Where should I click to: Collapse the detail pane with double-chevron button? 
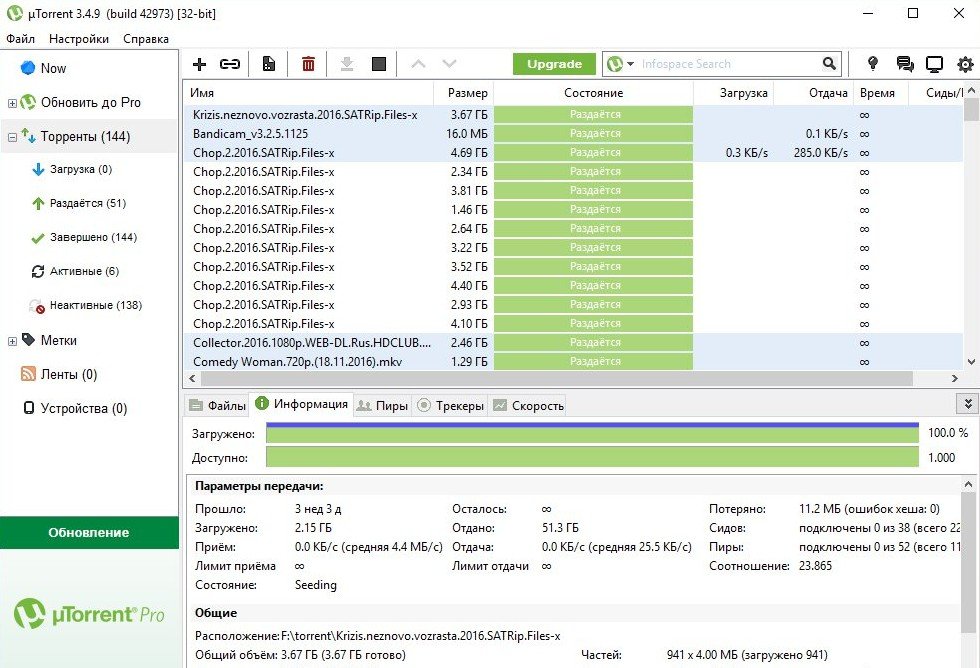click(968, 404)
